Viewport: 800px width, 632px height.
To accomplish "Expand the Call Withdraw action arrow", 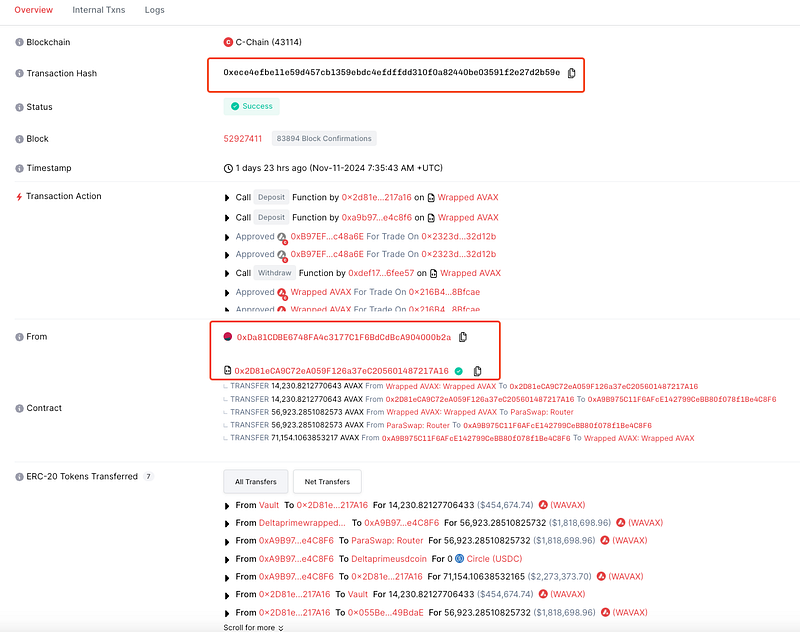I will pos(228,273).
